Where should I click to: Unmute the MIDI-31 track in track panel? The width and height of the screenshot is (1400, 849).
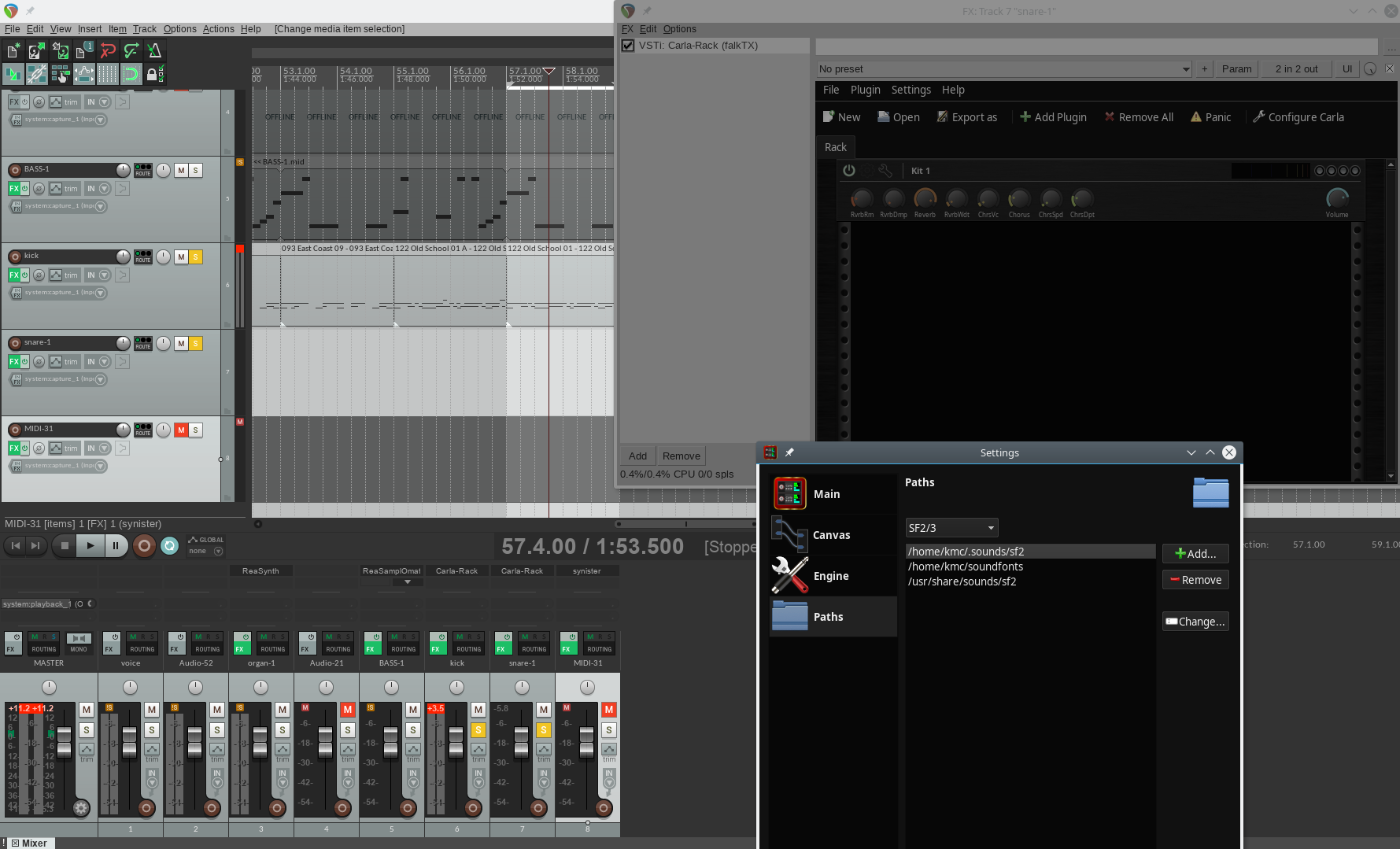181,430
